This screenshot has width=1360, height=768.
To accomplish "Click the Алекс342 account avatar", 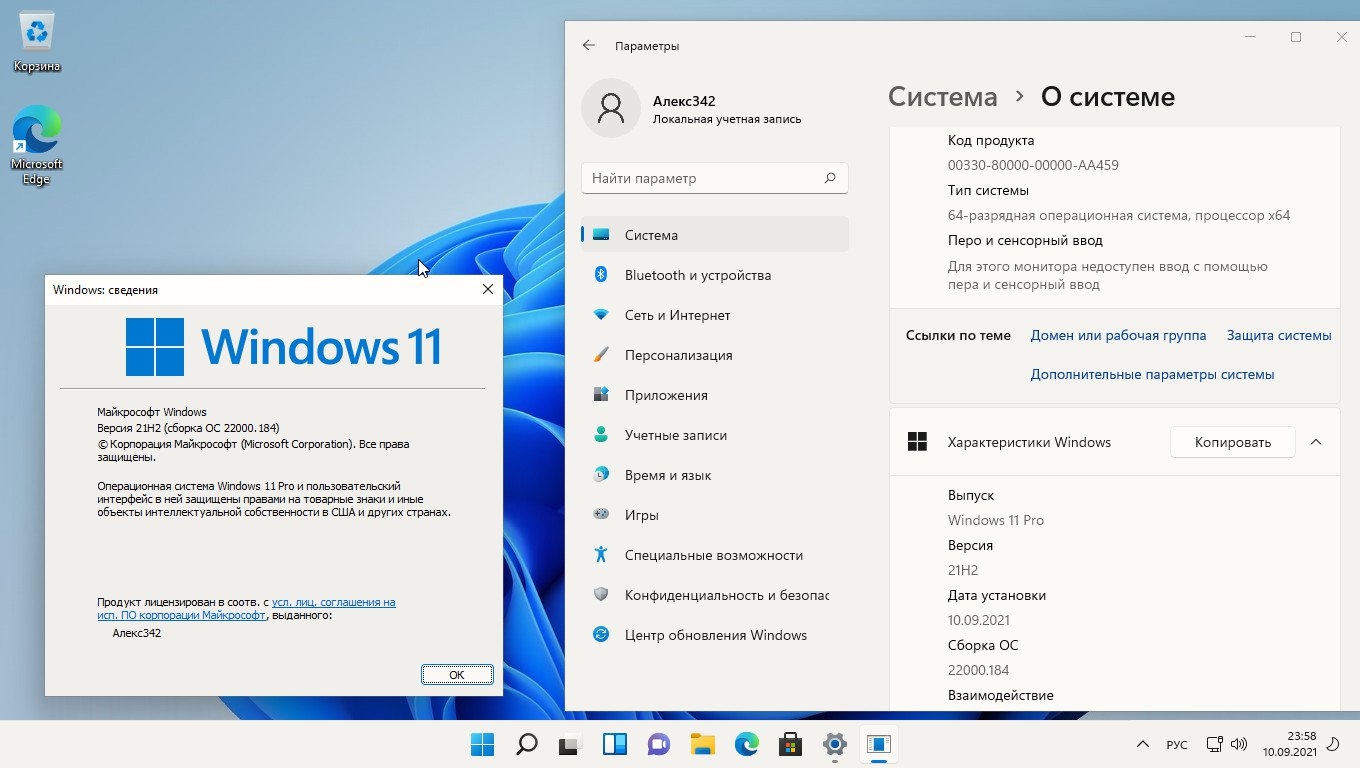I will [611, 108].
